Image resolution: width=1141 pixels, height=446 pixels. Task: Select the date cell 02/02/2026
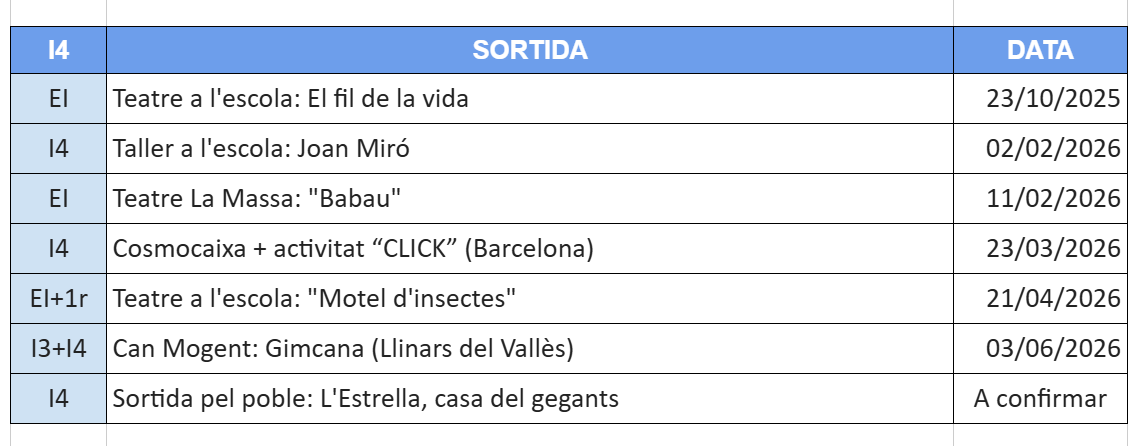tap(1040, 149)
